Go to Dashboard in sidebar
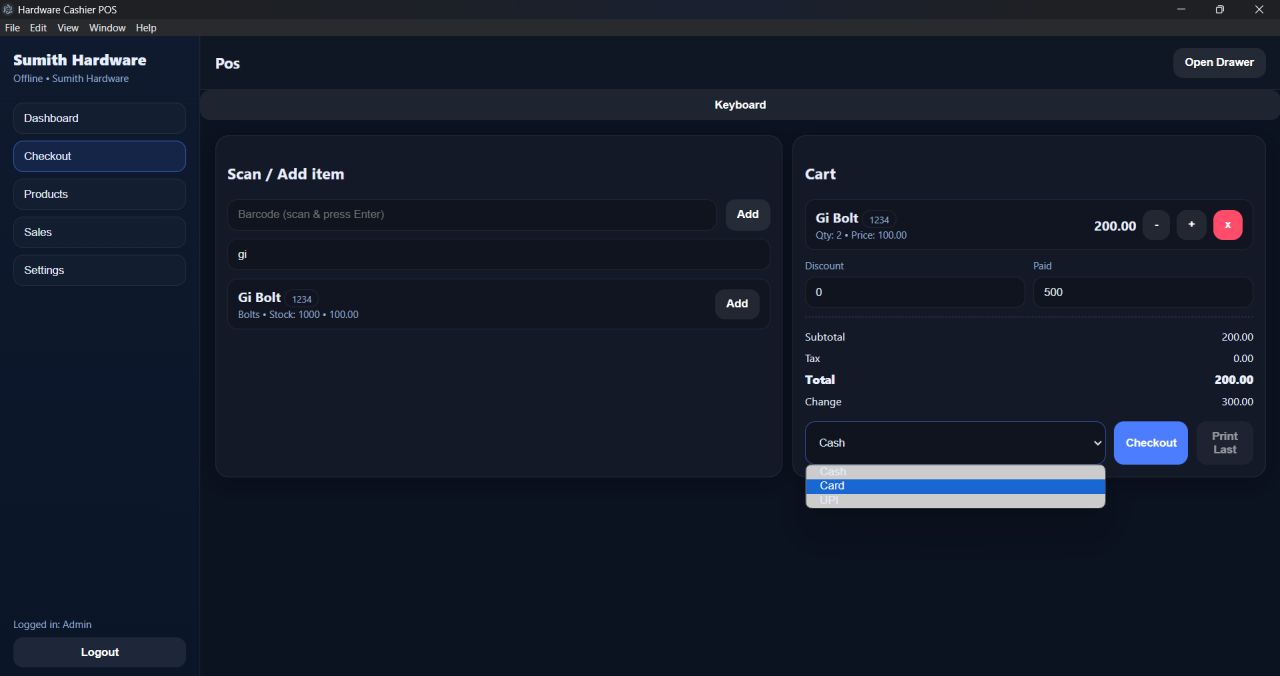Screen dimensions: 1280x676 click(99, 118)
